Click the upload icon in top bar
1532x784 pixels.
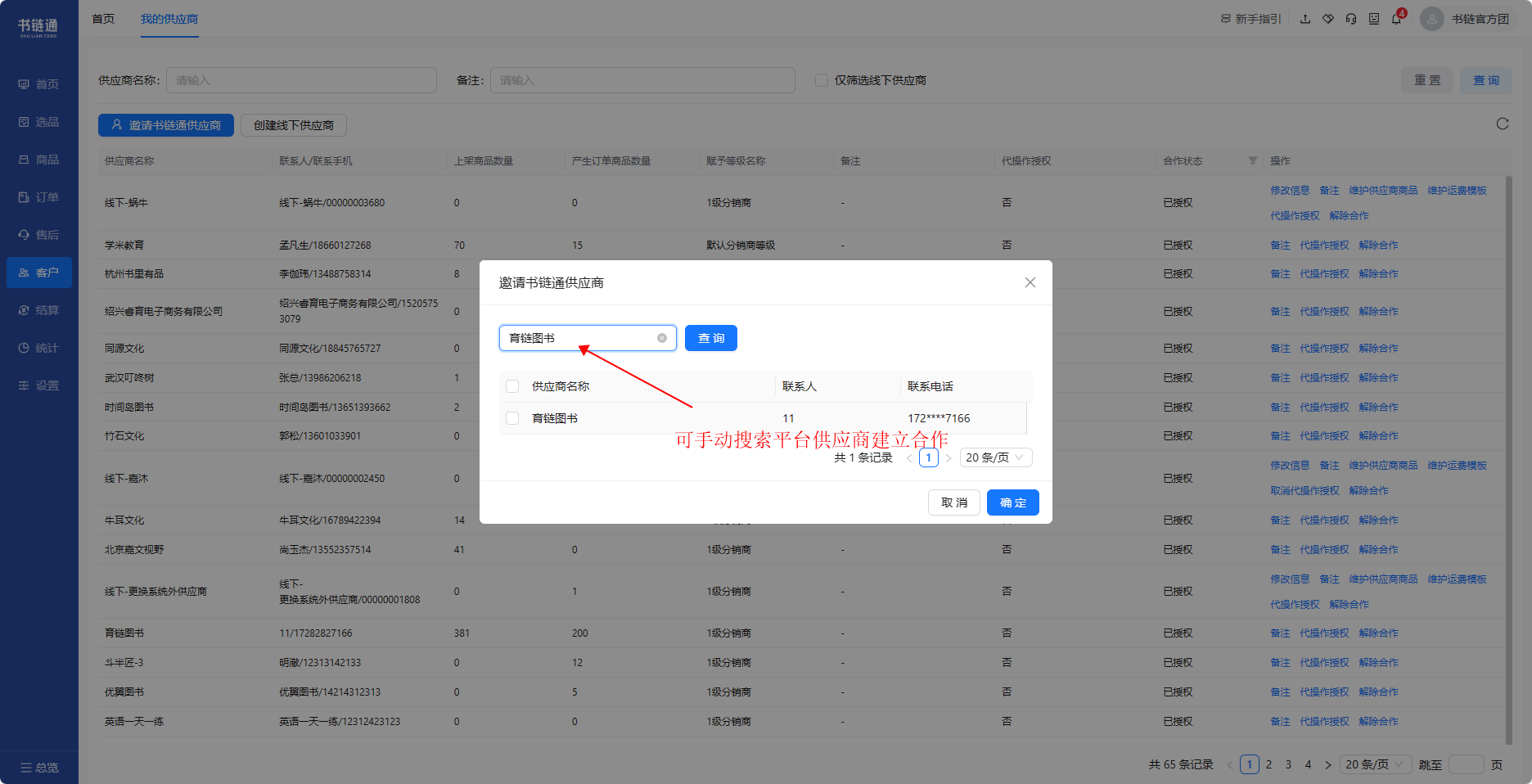click(x=1305, y=19)
